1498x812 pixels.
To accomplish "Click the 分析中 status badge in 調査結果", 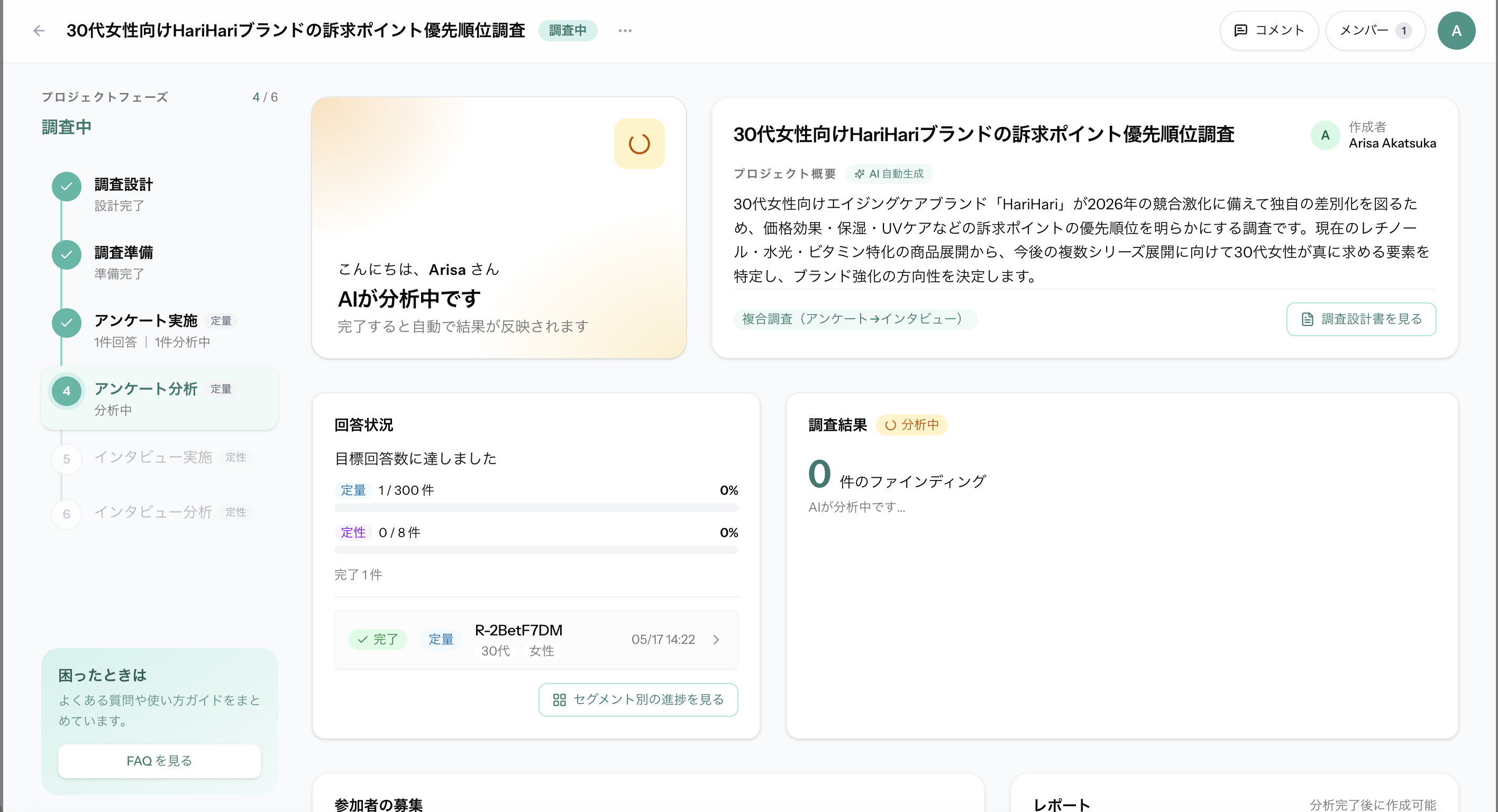I will pyautogui.click(x=911, y=425).
